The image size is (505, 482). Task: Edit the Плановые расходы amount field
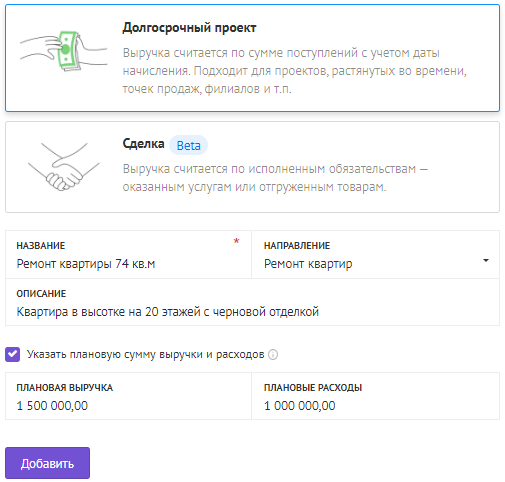(376, 396)
